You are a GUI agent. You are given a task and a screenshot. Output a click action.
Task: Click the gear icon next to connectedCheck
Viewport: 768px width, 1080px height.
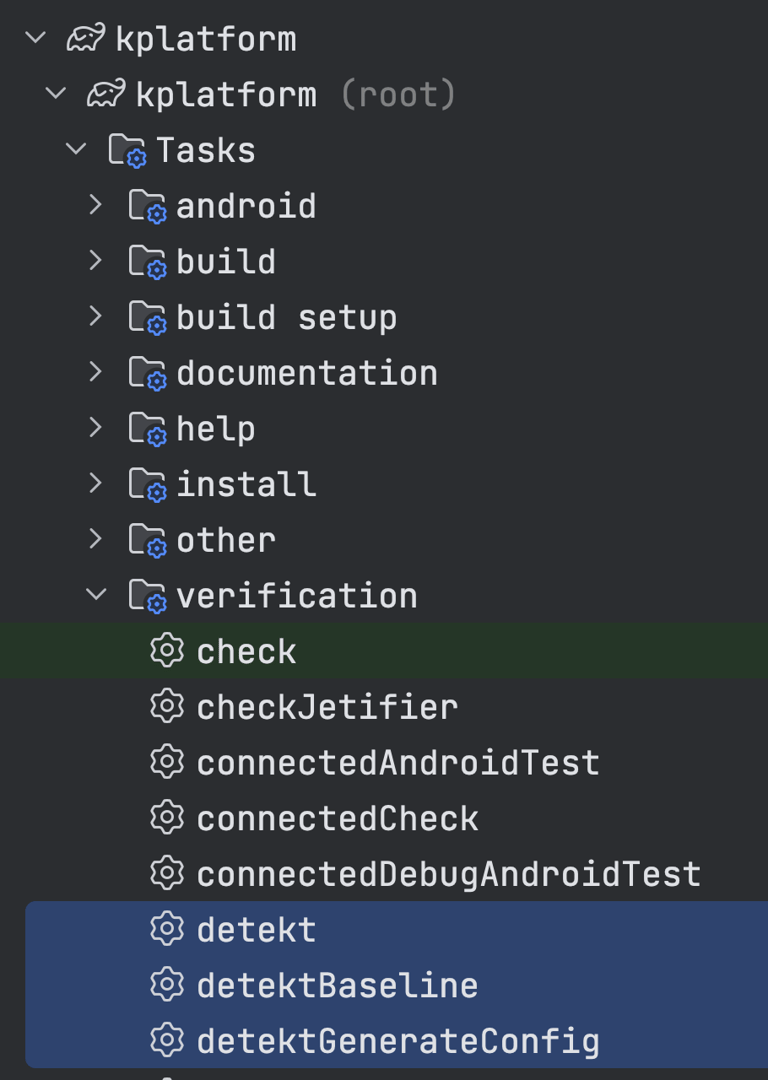[x=167, y=818]
